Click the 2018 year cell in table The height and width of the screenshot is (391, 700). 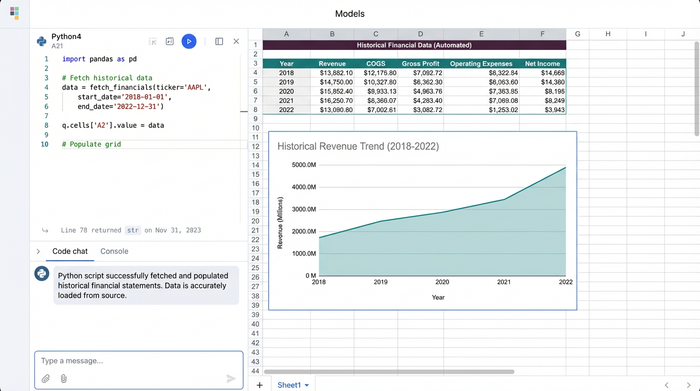[x=286, y=73]
